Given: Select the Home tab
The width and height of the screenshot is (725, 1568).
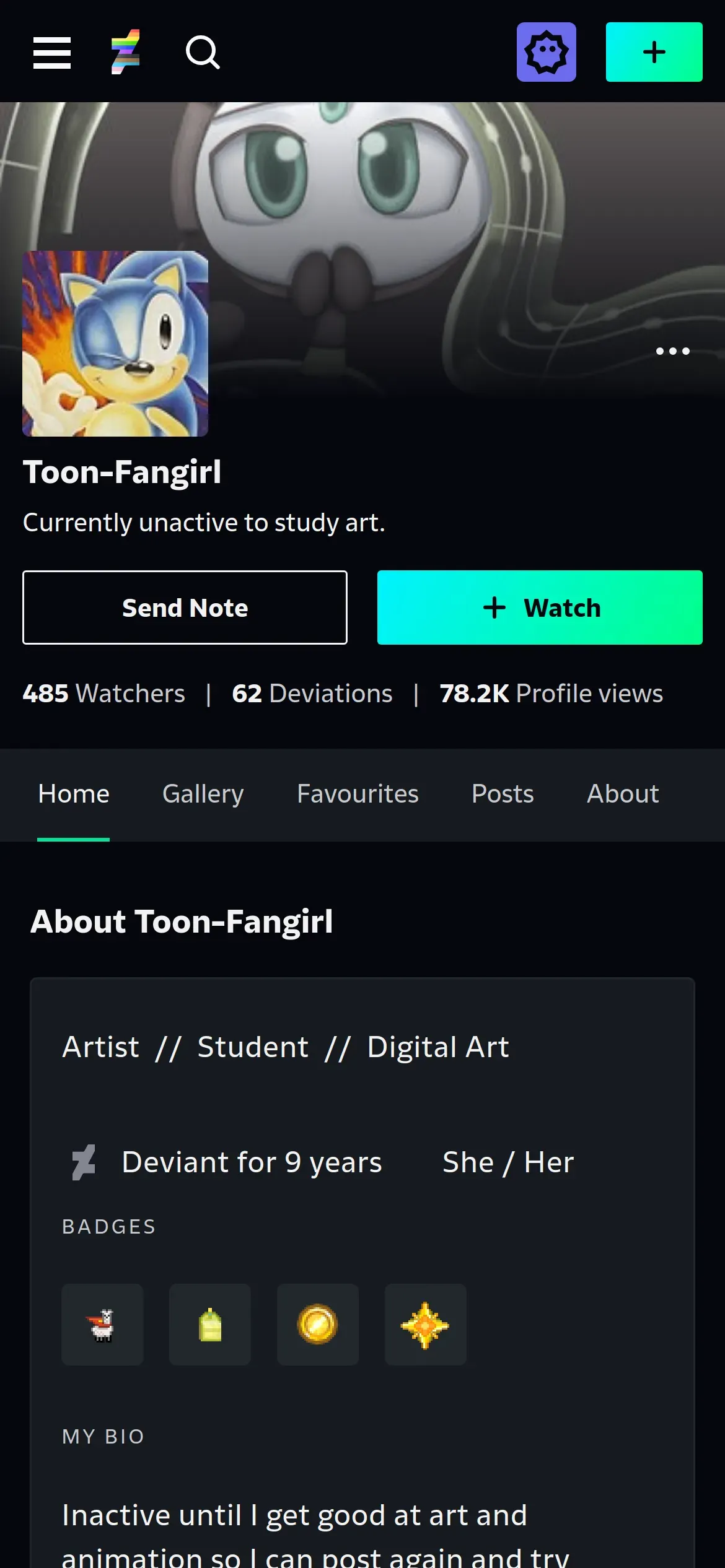Looking at the screenshot, I should [74, 794].
